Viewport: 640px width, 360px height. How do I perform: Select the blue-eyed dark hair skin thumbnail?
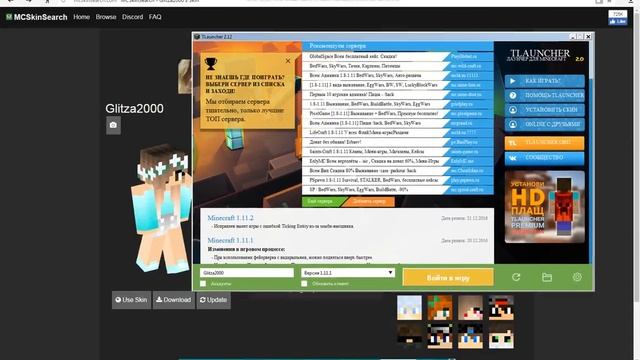[470, 336]
